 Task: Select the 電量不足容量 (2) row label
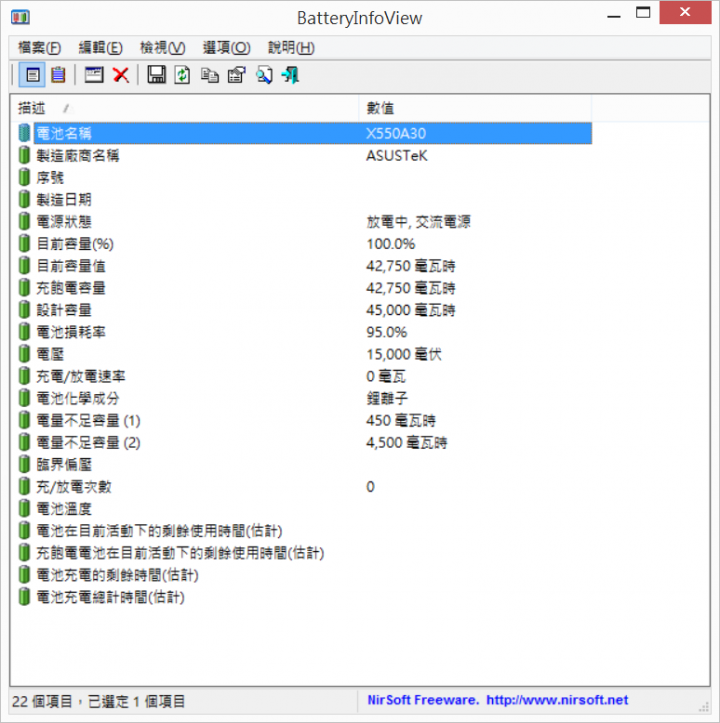(88, 443)
